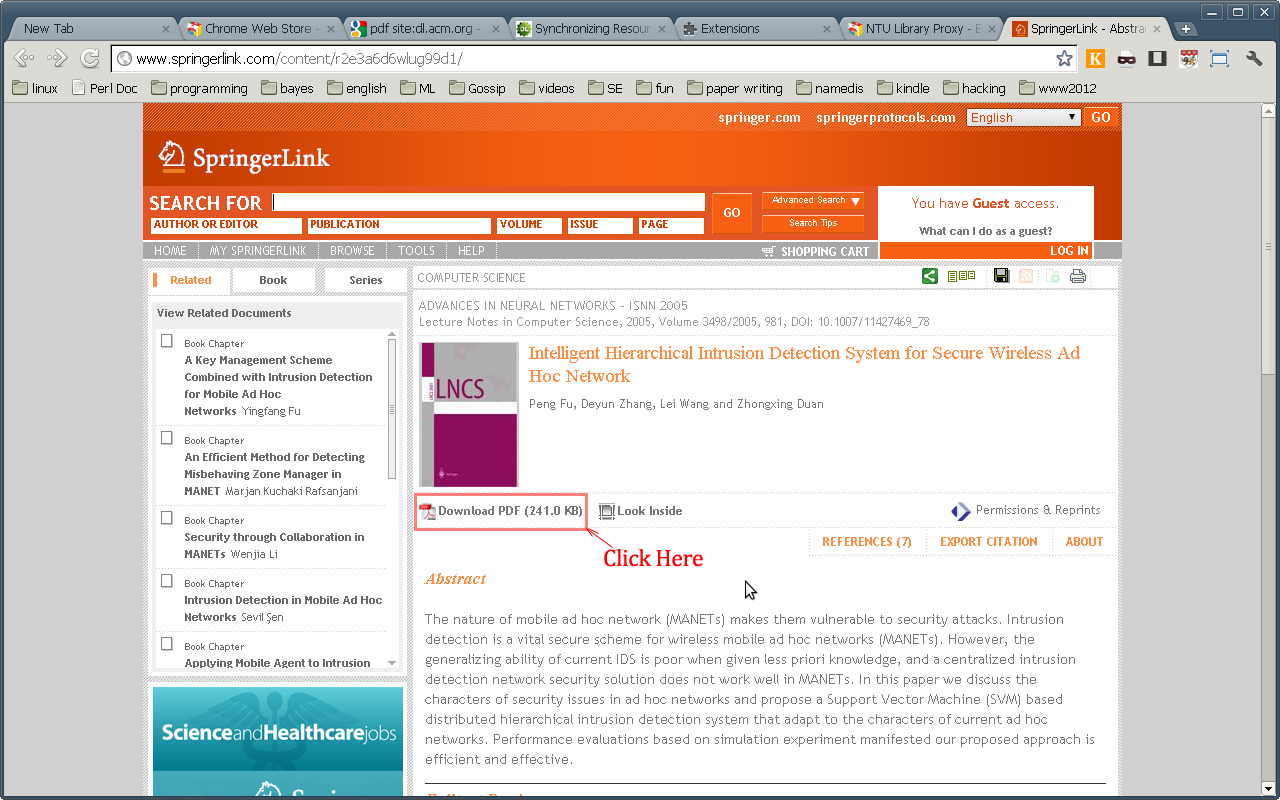Click Download PDF (241.0 KB) link
Image resolution: width=1280 pixels, height=800 pixels.
[x=510, y=511]
